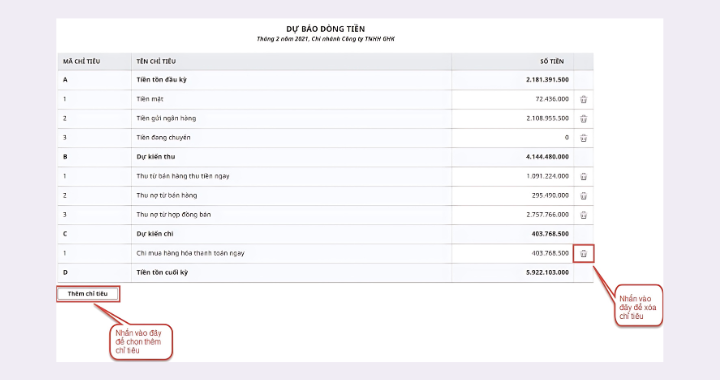Delete the Tiền gửi ngân hàng row

point(583,118)
